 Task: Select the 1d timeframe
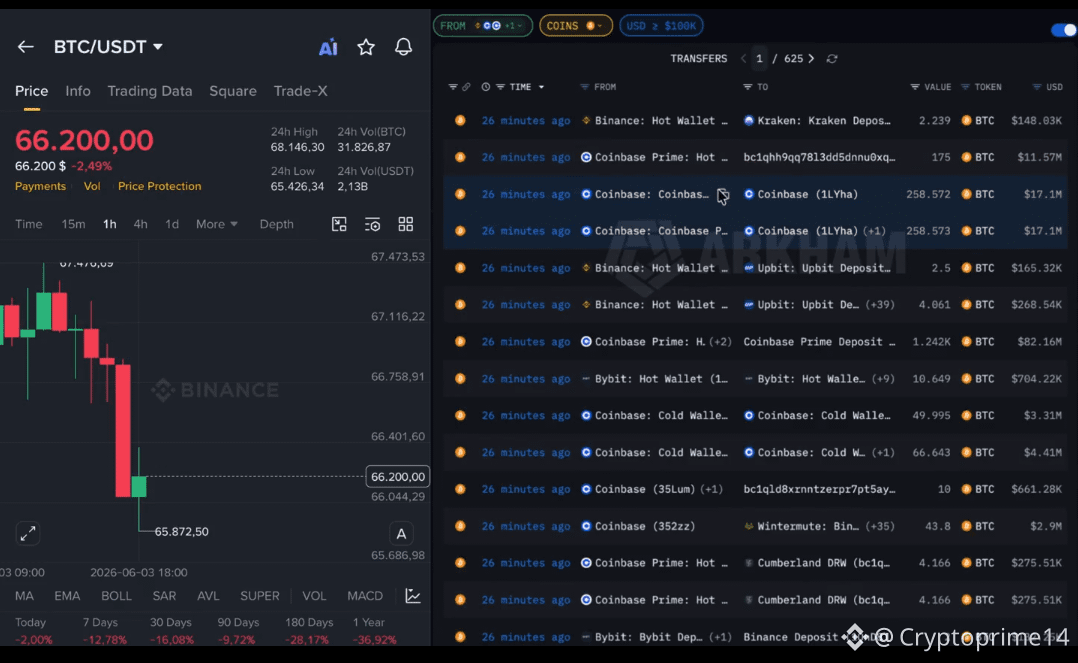tap(172, 224)
